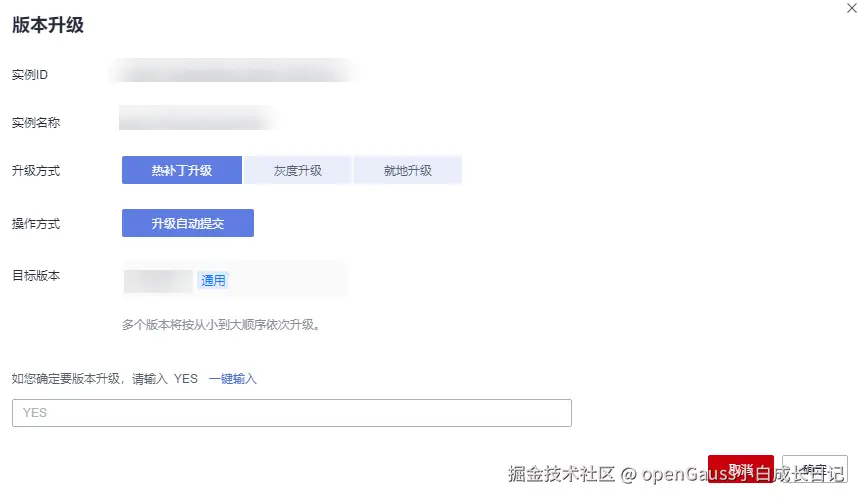This screenshot has width=859, height=499.
Task: Select 热补丁升级 upgrade method
Action: tap(182, 170)
